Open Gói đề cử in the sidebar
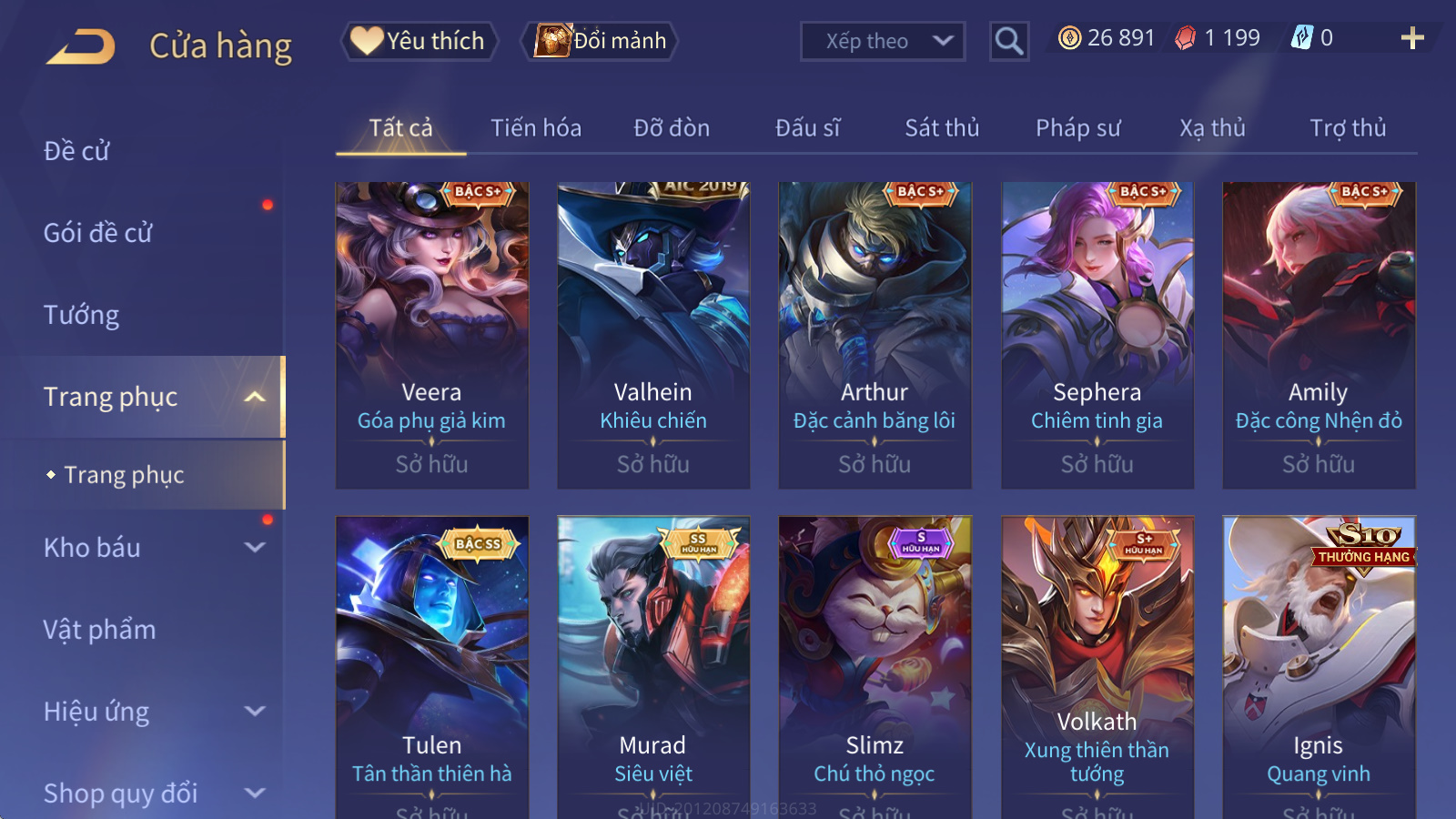This screenshot has height=819, width=1456. [x=98, y=233]
